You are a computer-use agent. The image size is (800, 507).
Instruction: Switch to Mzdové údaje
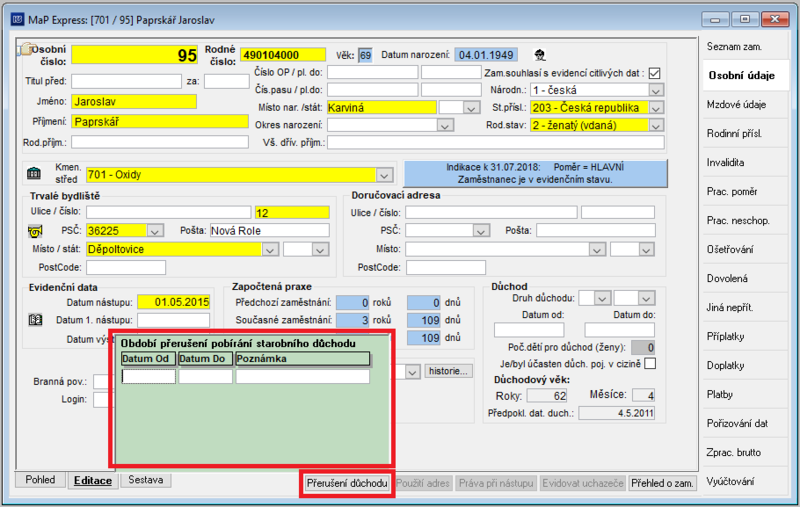[x=745, y=105]
